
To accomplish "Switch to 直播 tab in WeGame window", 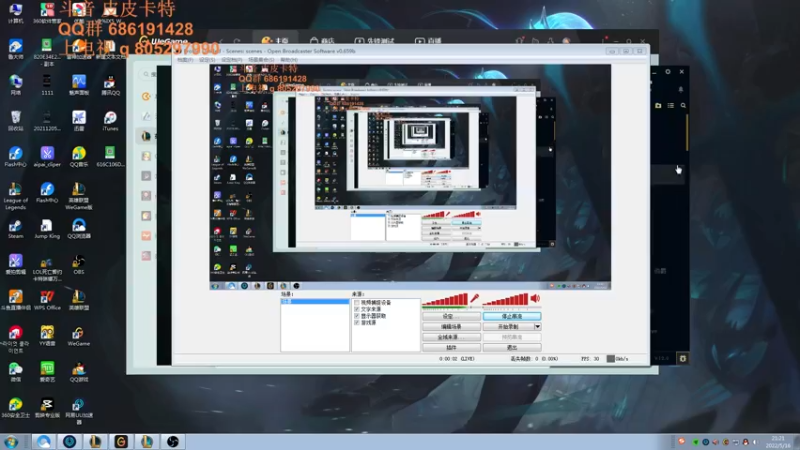I will tap(428, 40).
